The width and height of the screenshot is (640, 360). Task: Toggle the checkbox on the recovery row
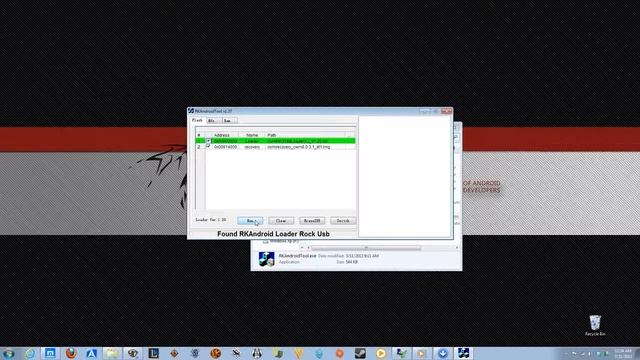(208, 147)
